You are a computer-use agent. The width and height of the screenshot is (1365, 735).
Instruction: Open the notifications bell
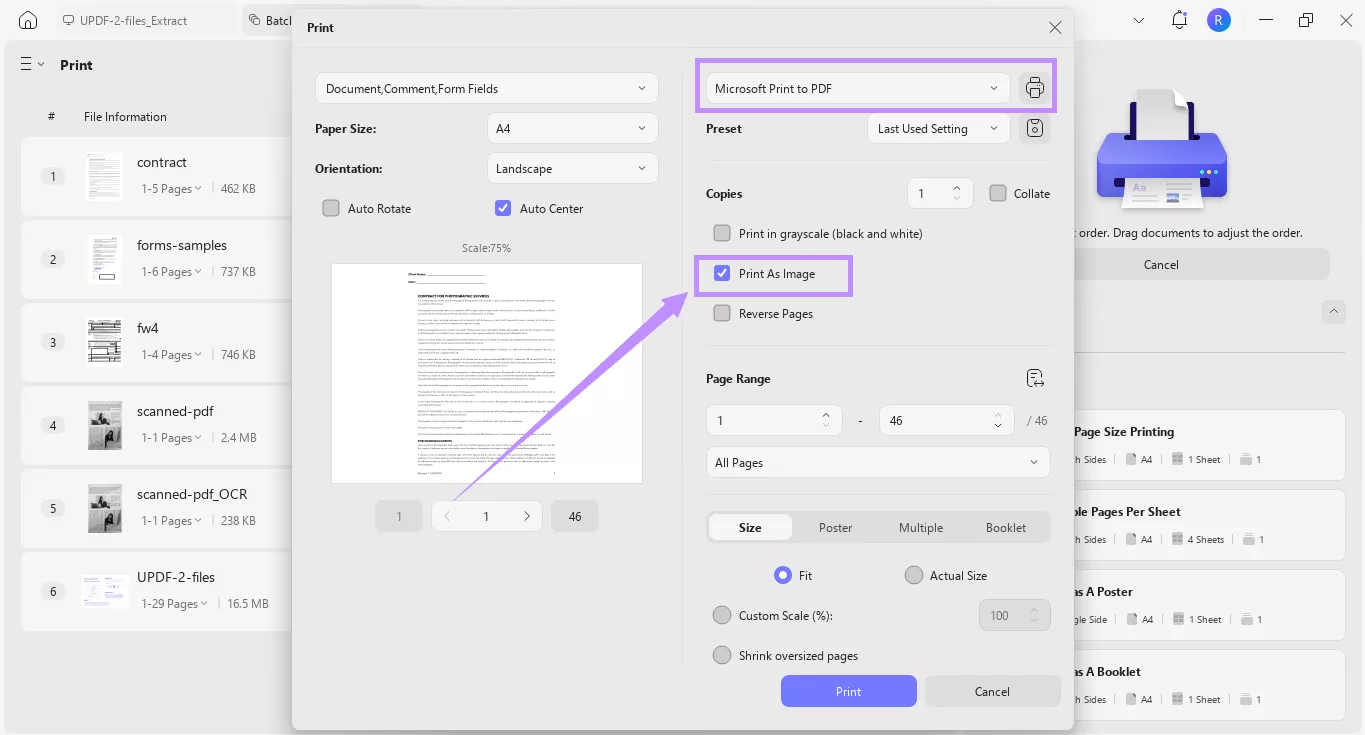[x=1179, y=20]
